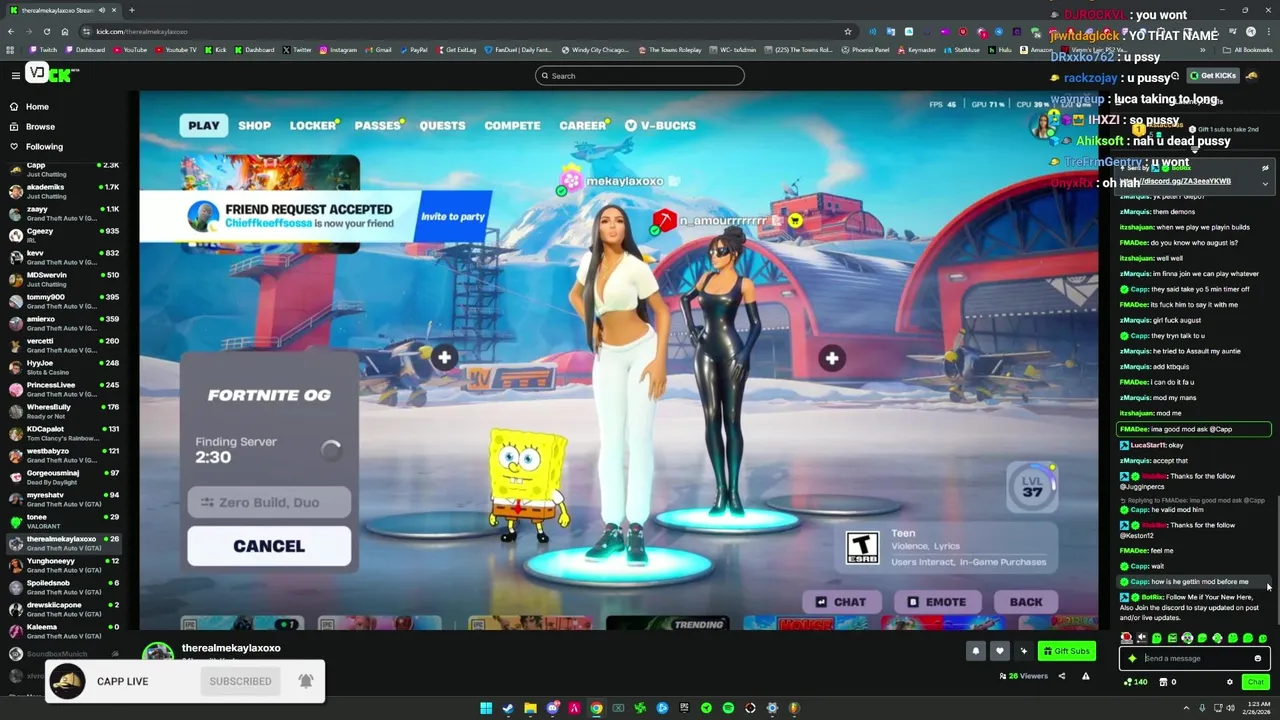Open the Fortnite EMOTE button
This screenshot has height=720, width=1280.
click(937, 602)
